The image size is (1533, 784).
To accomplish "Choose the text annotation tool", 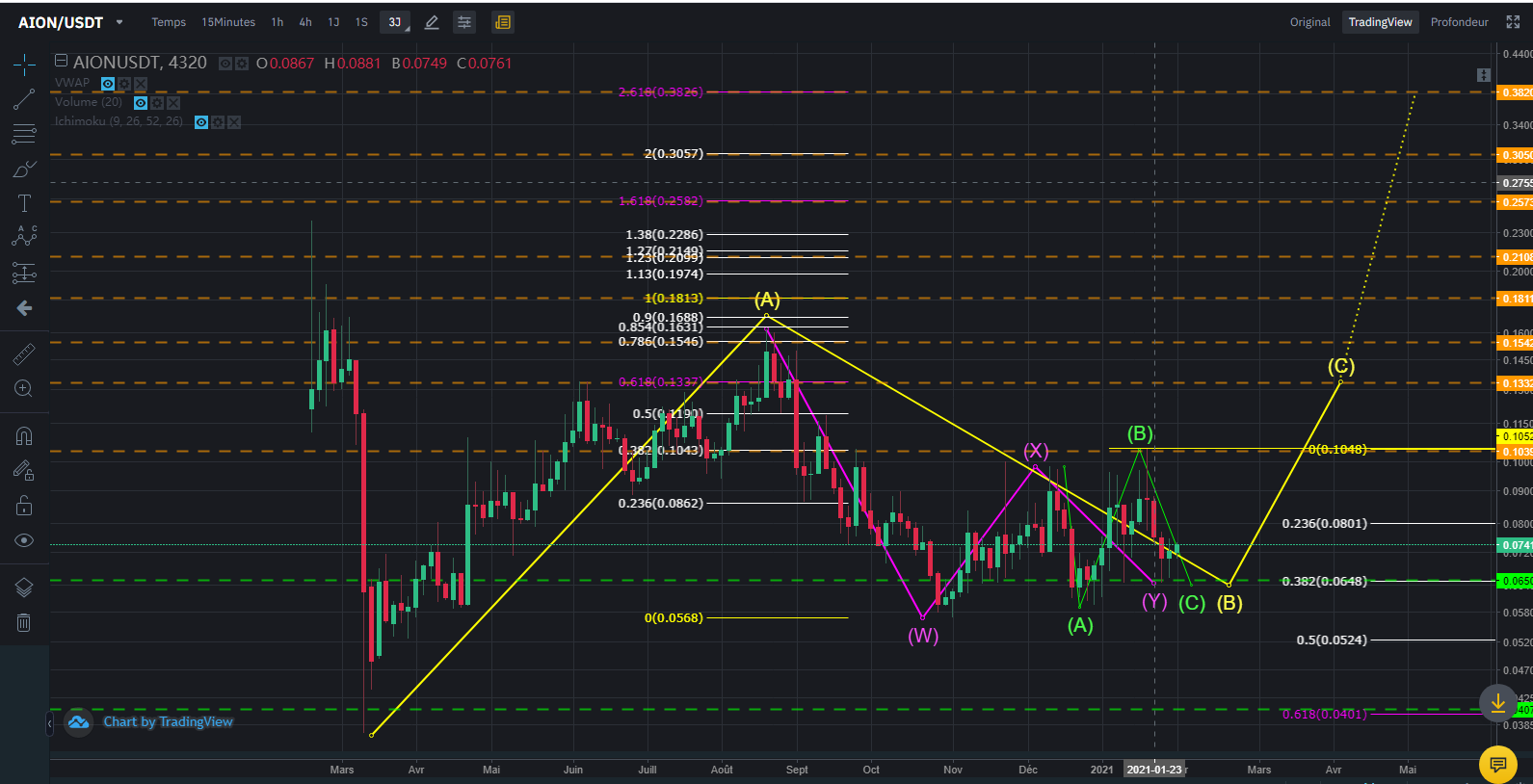I will point(24,203).
